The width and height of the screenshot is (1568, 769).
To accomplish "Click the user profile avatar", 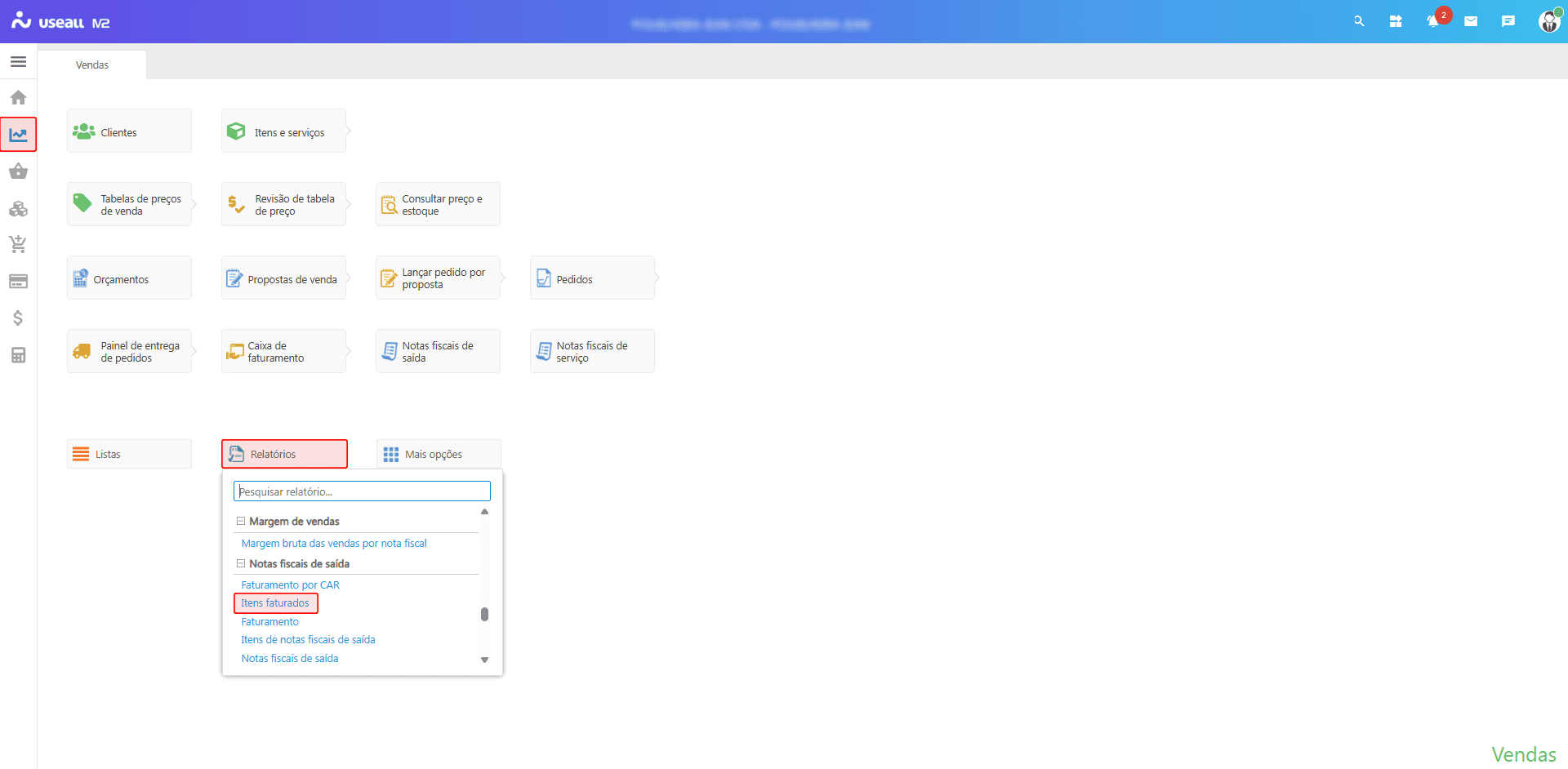I will point(1548,22).
